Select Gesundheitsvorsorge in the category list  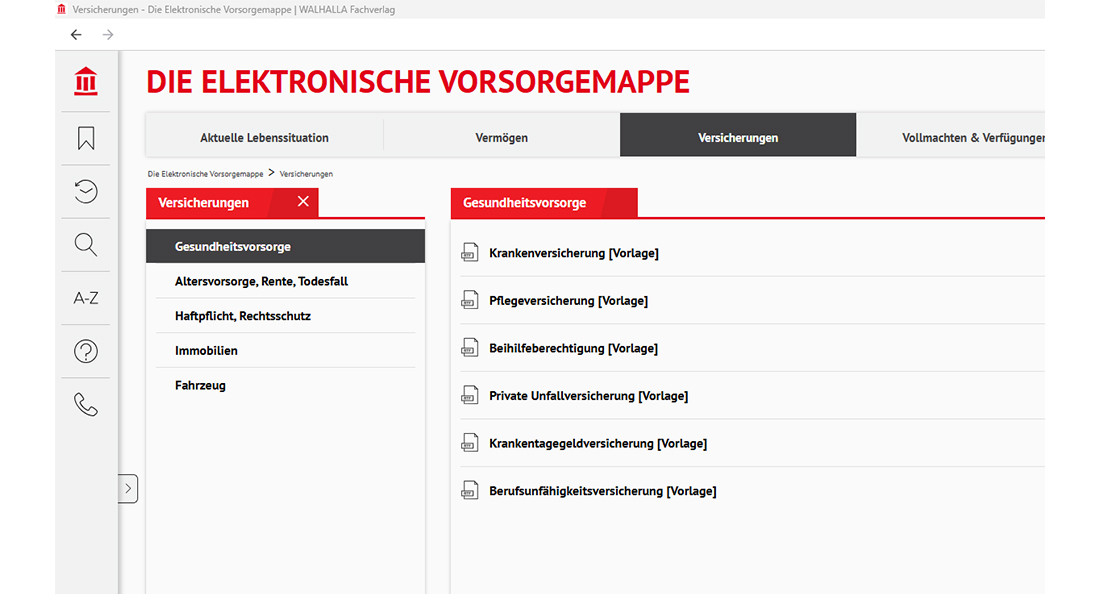click(286, 246)
